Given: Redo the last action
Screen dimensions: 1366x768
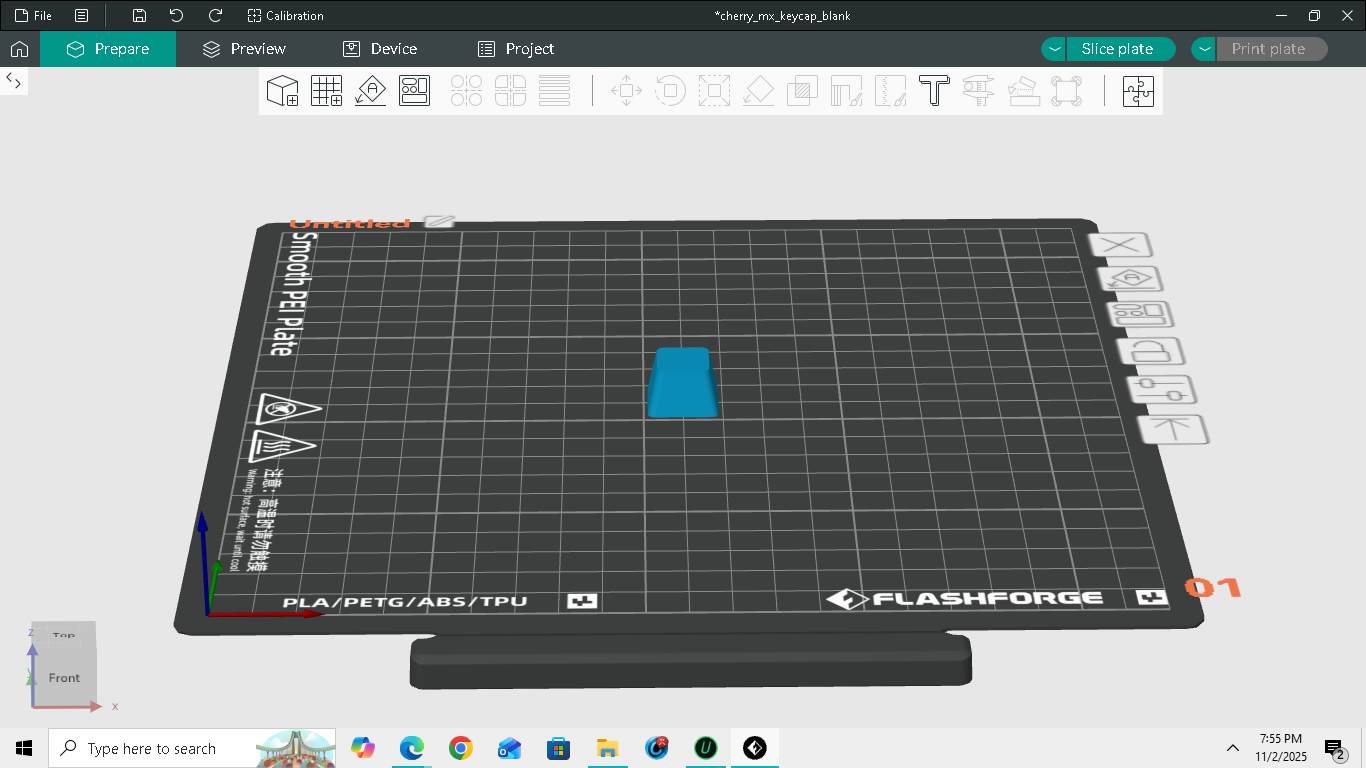Looking at the screenshot, I should [215, 16].
